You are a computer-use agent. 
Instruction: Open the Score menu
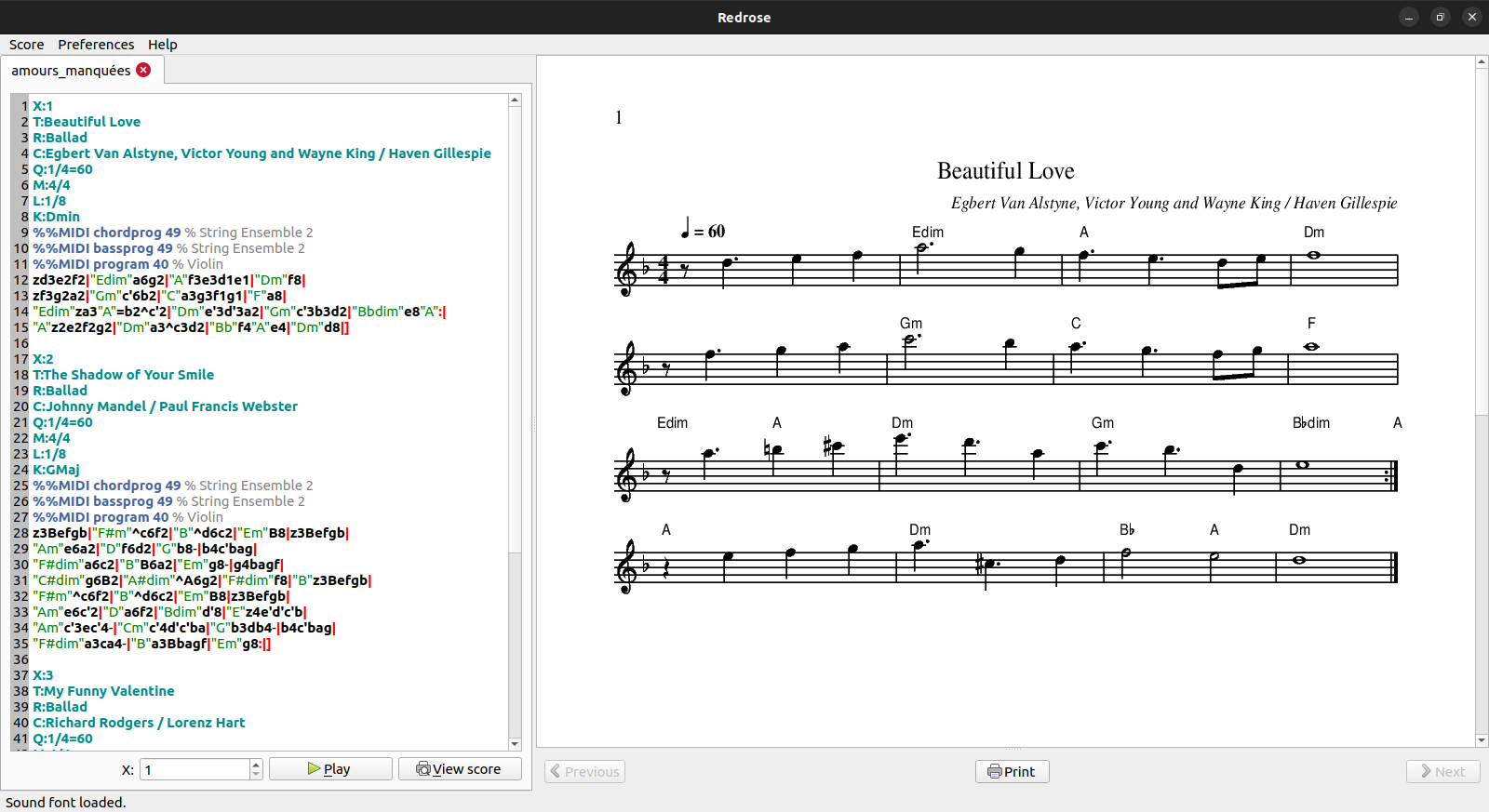(x=27, y=45)
